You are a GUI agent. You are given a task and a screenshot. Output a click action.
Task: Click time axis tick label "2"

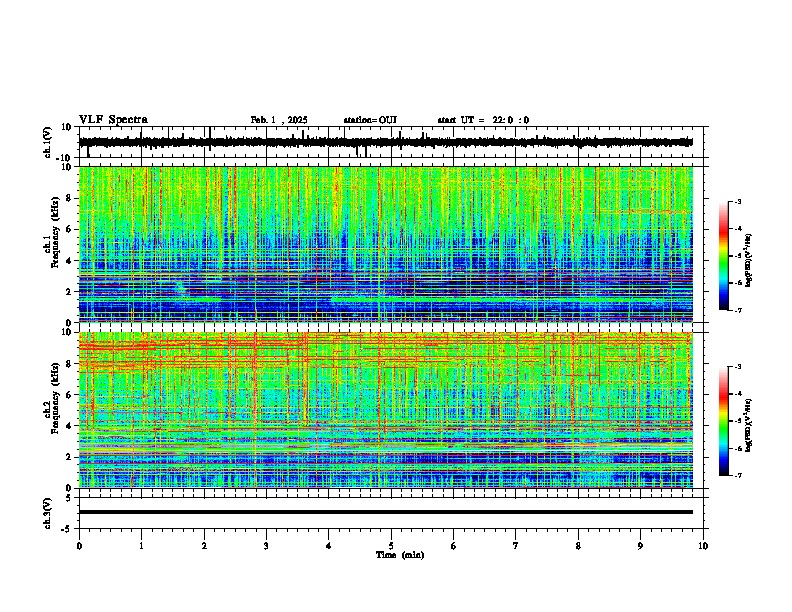(204, 546)
